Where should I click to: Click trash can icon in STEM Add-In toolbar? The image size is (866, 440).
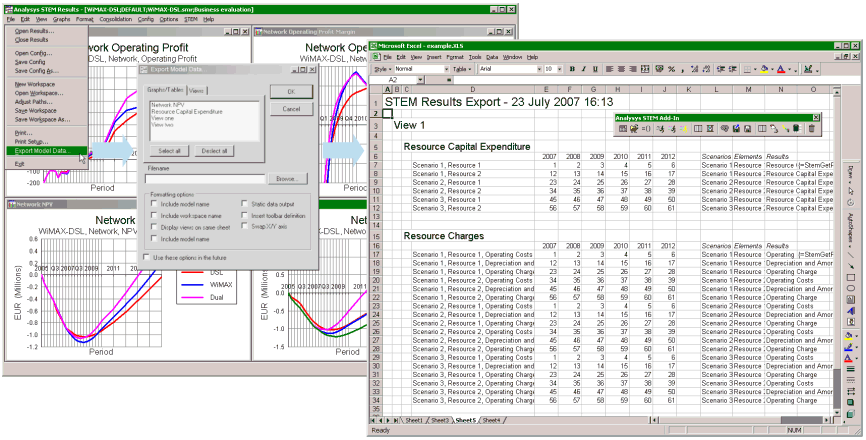click(811, 128)
